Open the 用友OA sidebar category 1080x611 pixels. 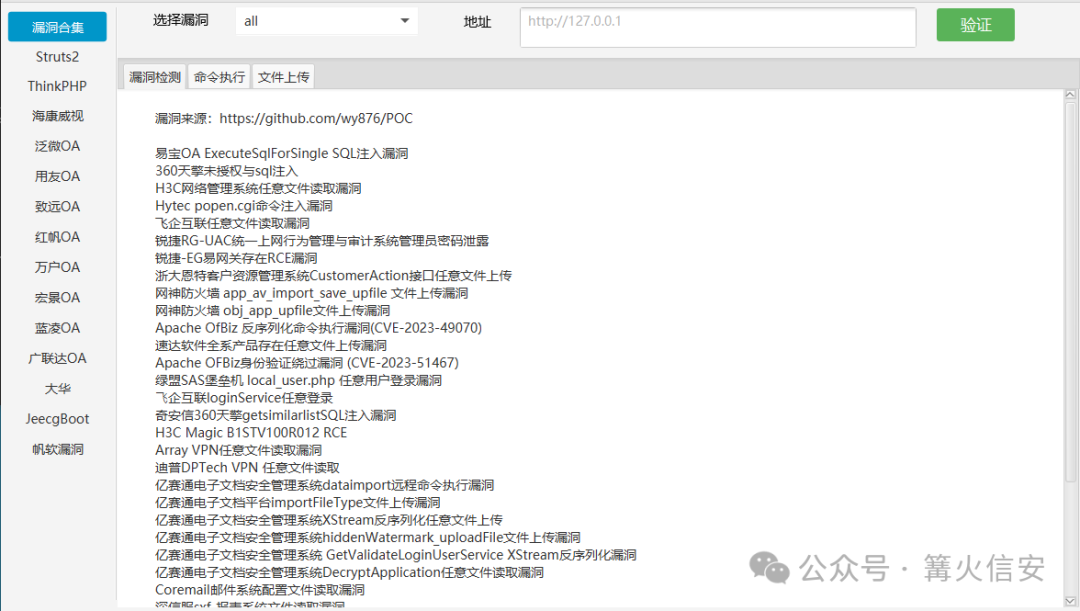pos(57,176)
